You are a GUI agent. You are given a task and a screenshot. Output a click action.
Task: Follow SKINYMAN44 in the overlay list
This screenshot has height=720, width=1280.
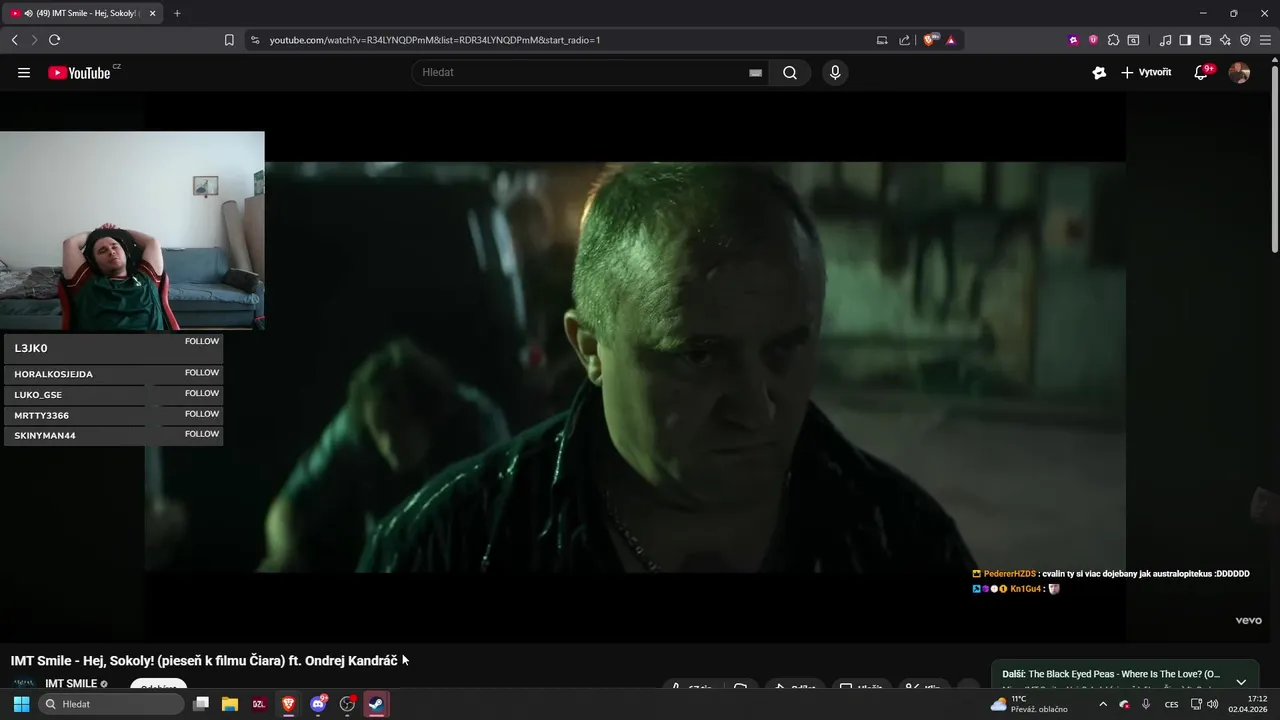(201, 434)
